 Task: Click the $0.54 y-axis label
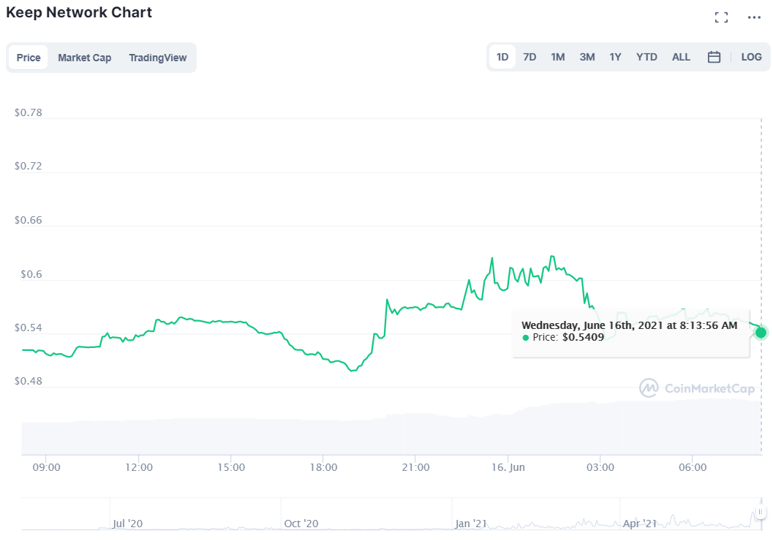pyautogui.click(x=28, y=328)
